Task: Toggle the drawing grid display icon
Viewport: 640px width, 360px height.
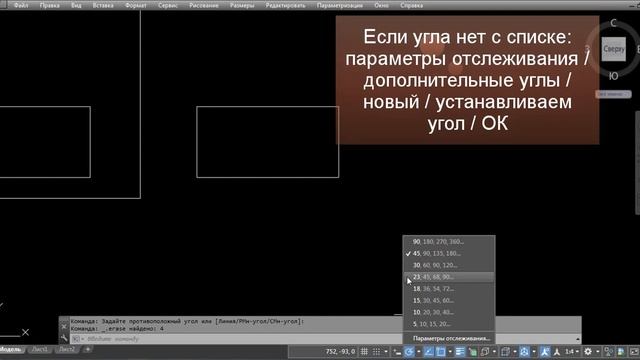Action: 364,351
